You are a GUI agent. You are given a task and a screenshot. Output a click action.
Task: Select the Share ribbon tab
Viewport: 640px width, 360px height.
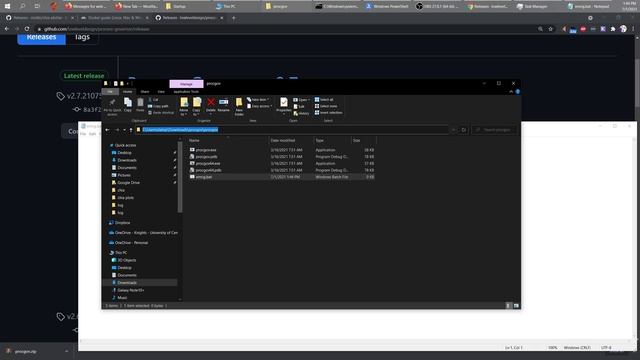click(x=145, y=92)
